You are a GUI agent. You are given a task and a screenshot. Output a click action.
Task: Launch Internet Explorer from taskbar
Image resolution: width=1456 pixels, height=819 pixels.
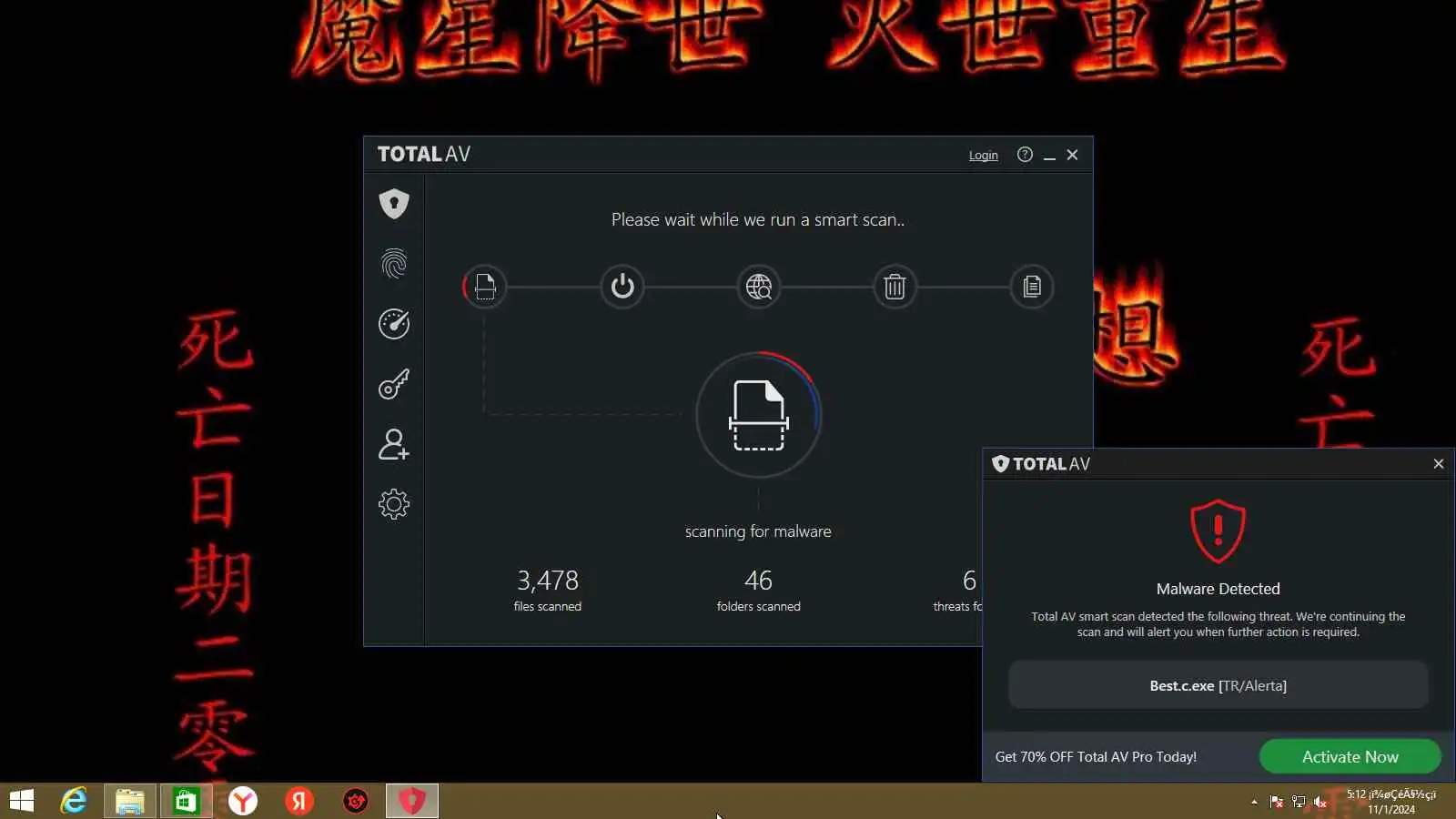[73, 801]
